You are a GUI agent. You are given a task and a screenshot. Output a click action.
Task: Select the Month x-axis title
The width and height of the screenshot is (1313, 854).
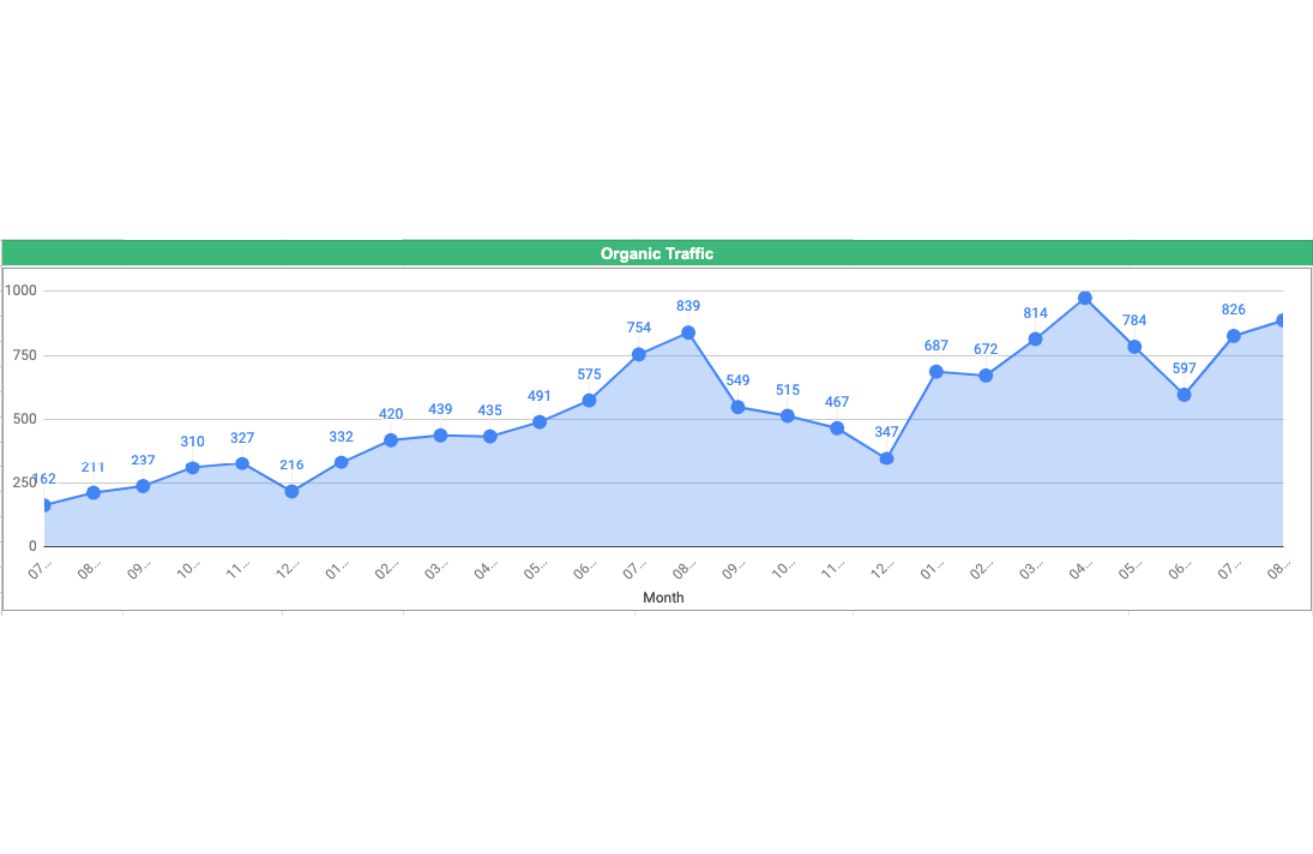pos(663,597)
